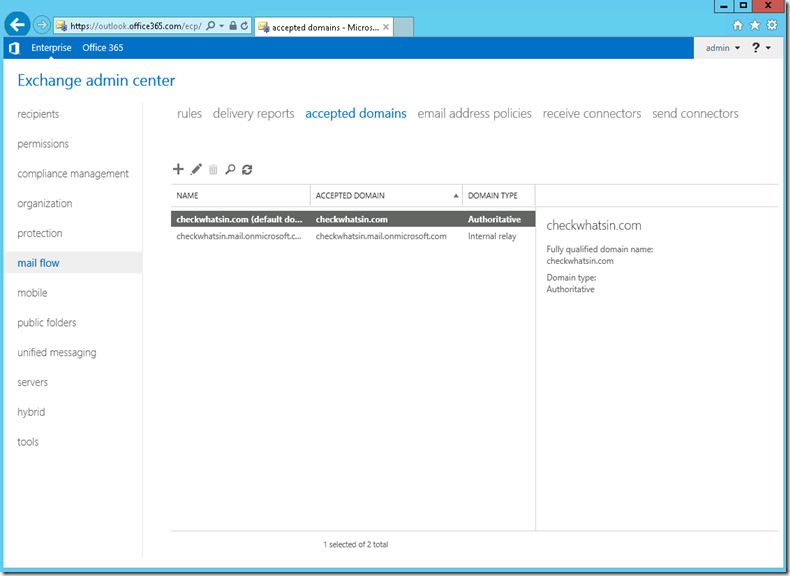790x576 pixels.
Task: Go to permissions in the sidebar
Action: click(43, 144)
